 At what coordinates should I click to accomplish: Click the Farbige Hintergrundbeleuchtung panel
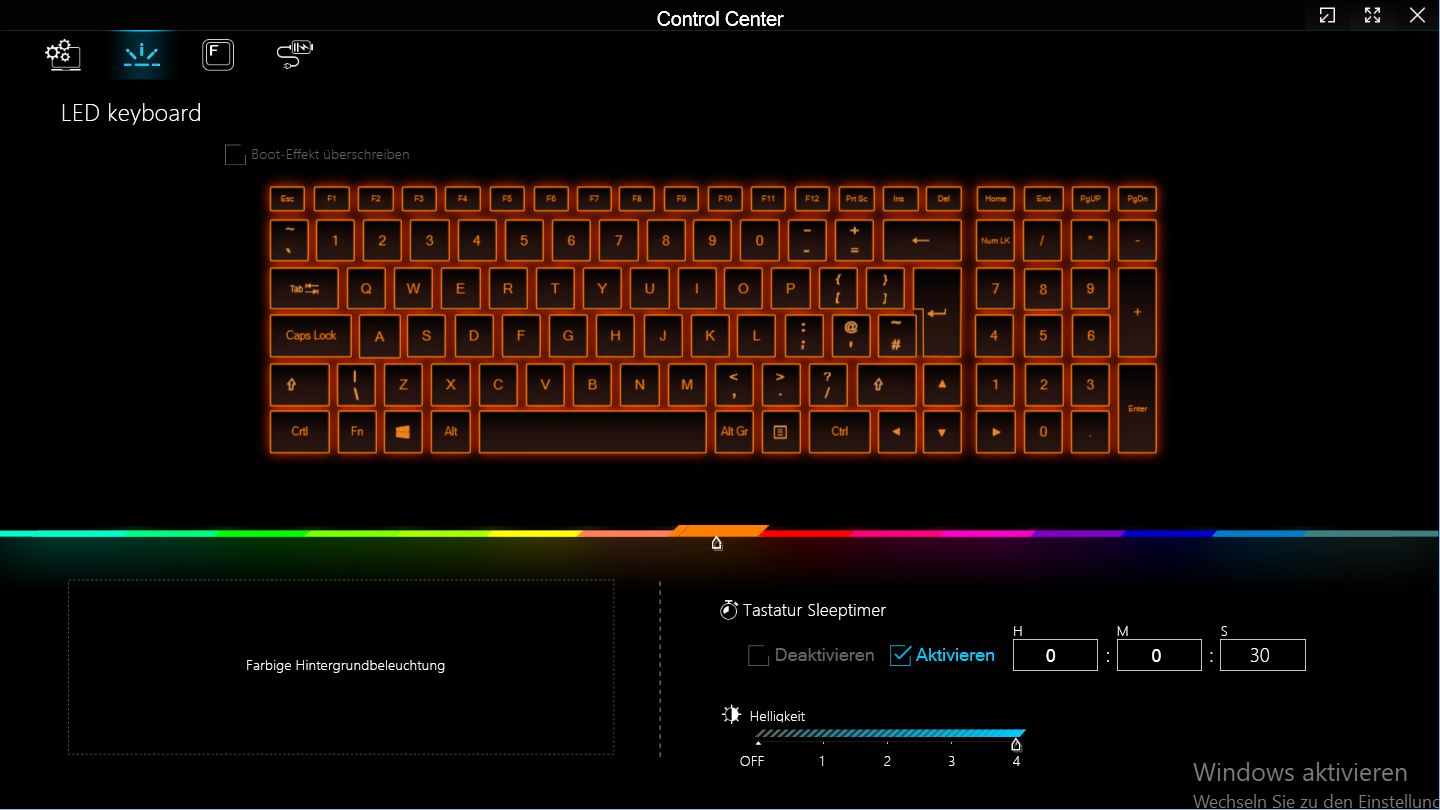[x=341, y=666]
